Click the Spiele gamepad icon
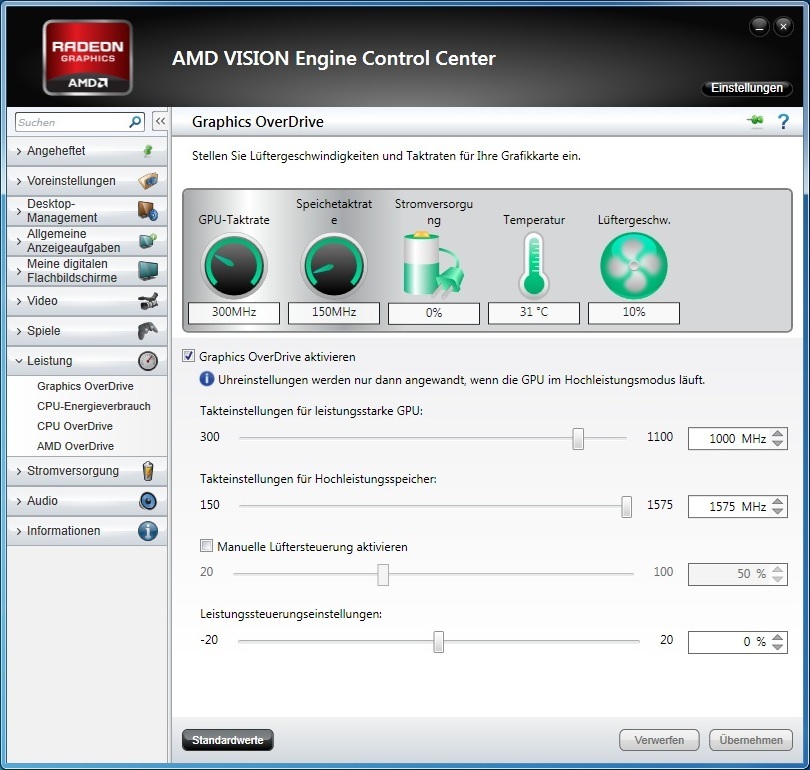The height and width of the screenshot is (770, 810). [x=148, y=331]
